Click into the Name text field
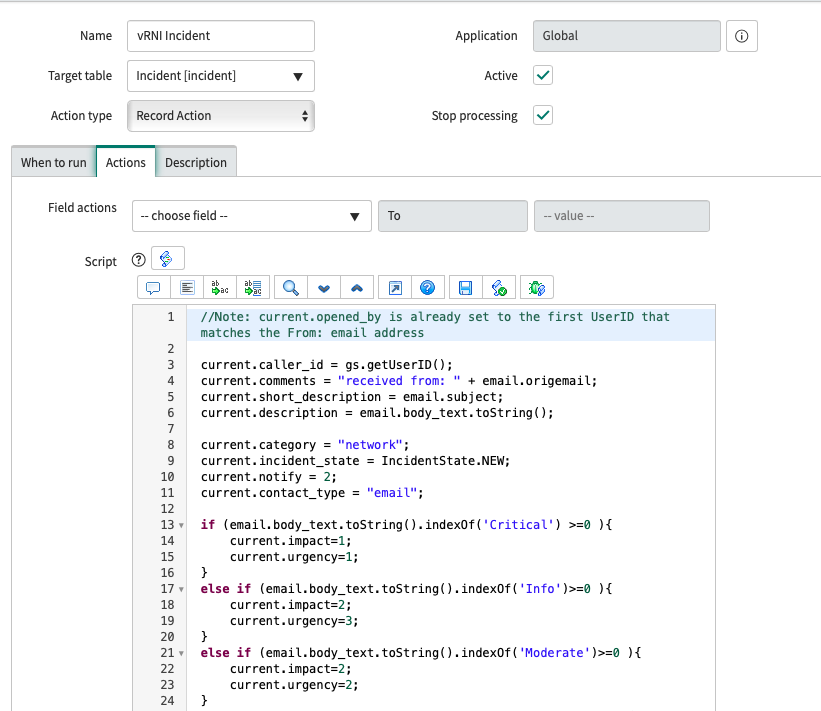821x711 pixels. pos(221,36)
